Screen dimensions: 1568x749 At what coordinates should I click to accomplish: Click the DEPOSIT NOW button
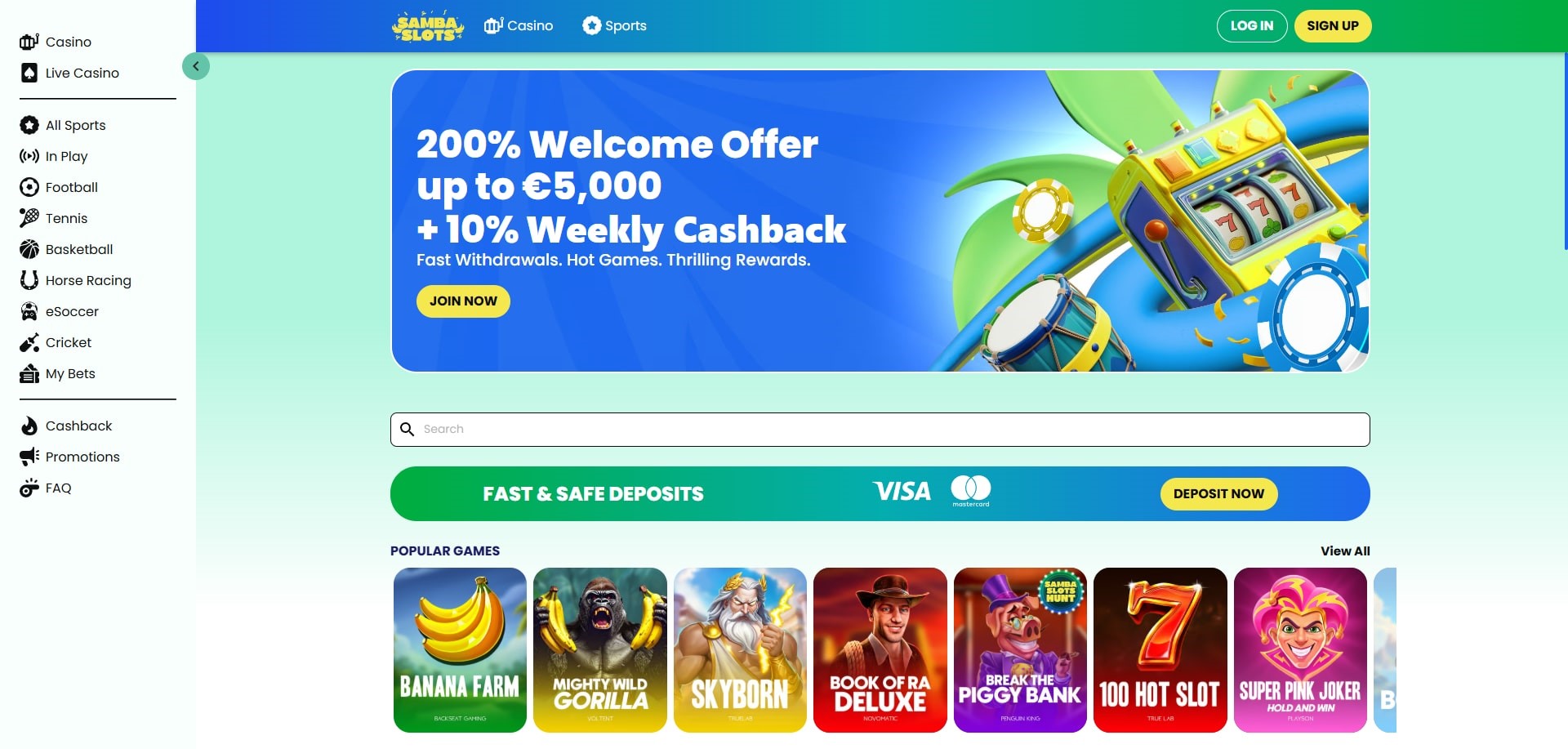point(1218,494)
